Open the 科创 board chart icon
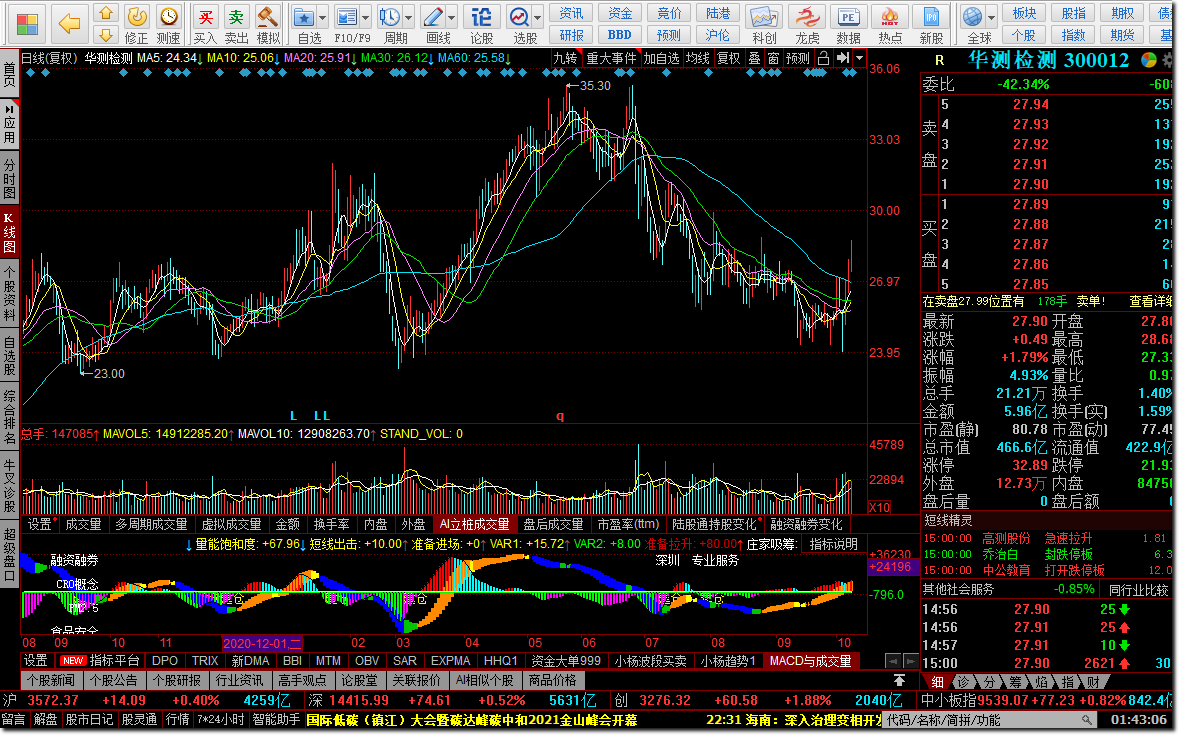Viewport: 1181px width, 736px height. 763,17
